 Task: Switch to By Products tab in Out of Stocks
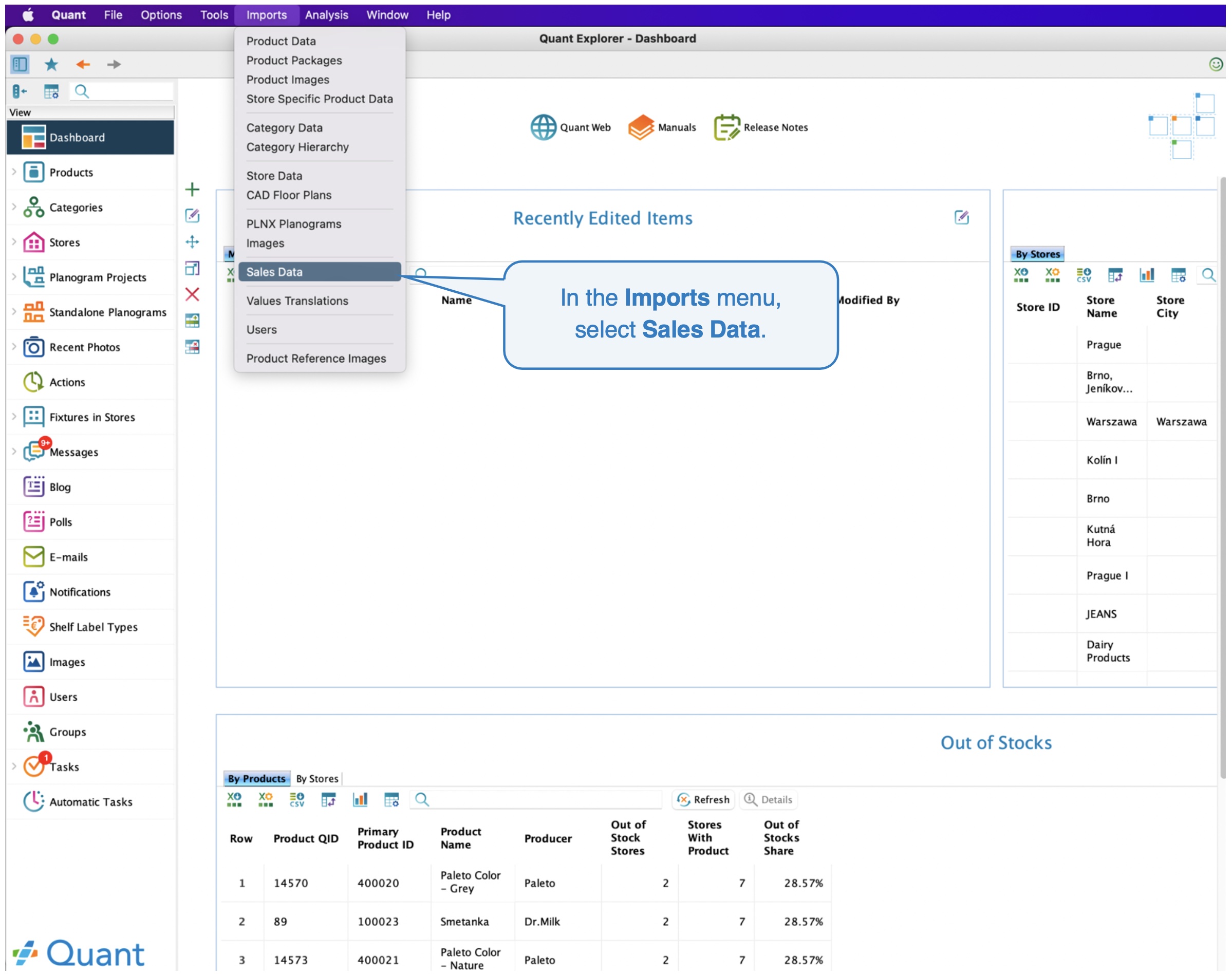(257, 778)
